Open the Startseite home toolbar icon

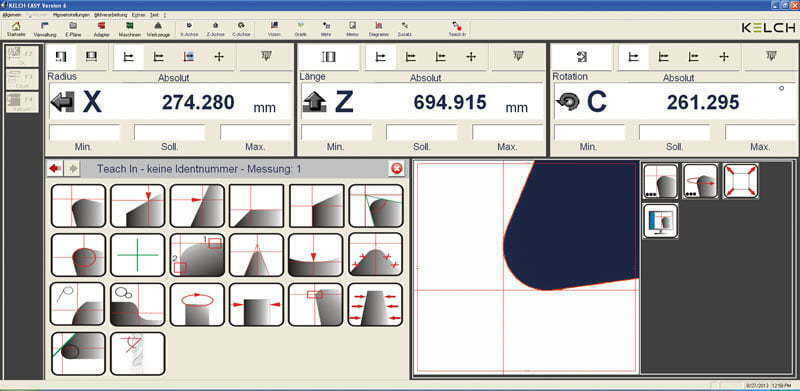(x=16, y=29)
